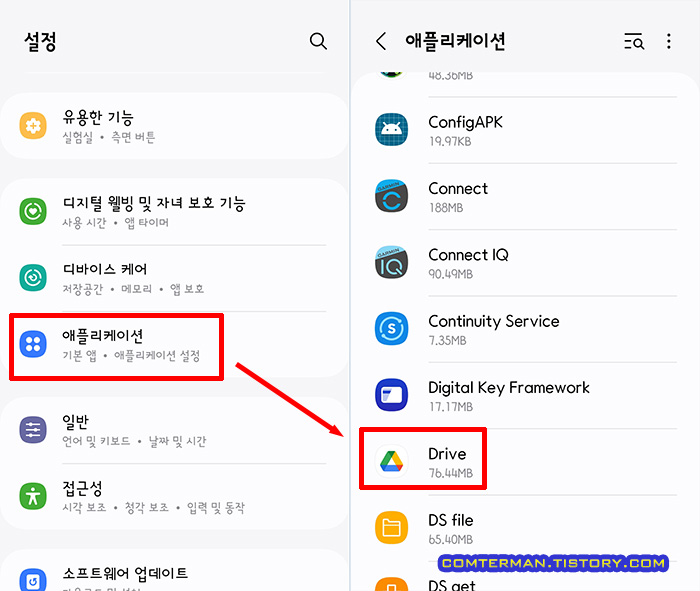Open DS file app entry

[525, 529]
